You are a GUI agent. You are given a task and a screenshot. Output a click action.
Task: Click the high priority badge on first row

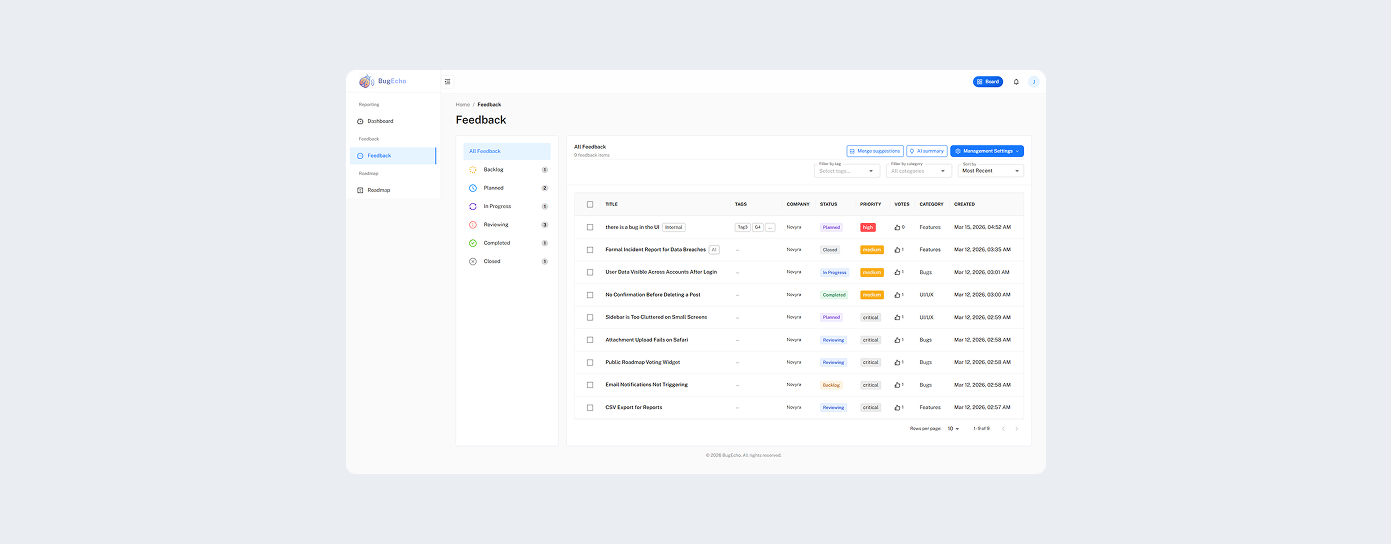pos(867,227)
